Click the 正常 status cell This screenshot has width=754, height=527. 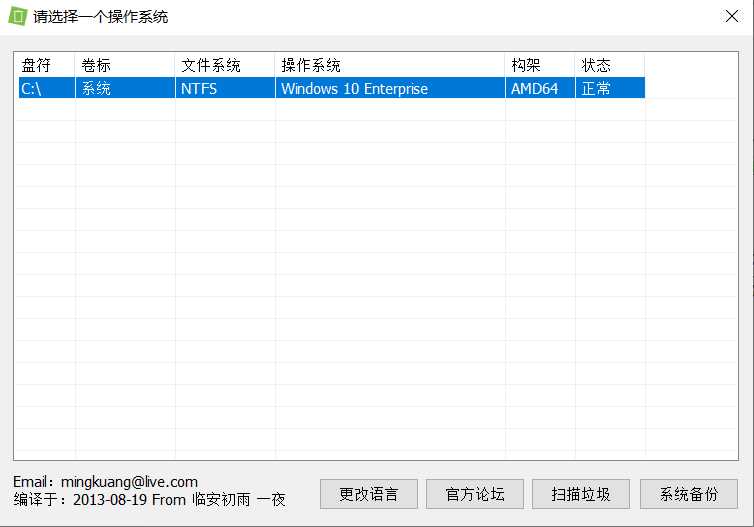coord(610,88)
